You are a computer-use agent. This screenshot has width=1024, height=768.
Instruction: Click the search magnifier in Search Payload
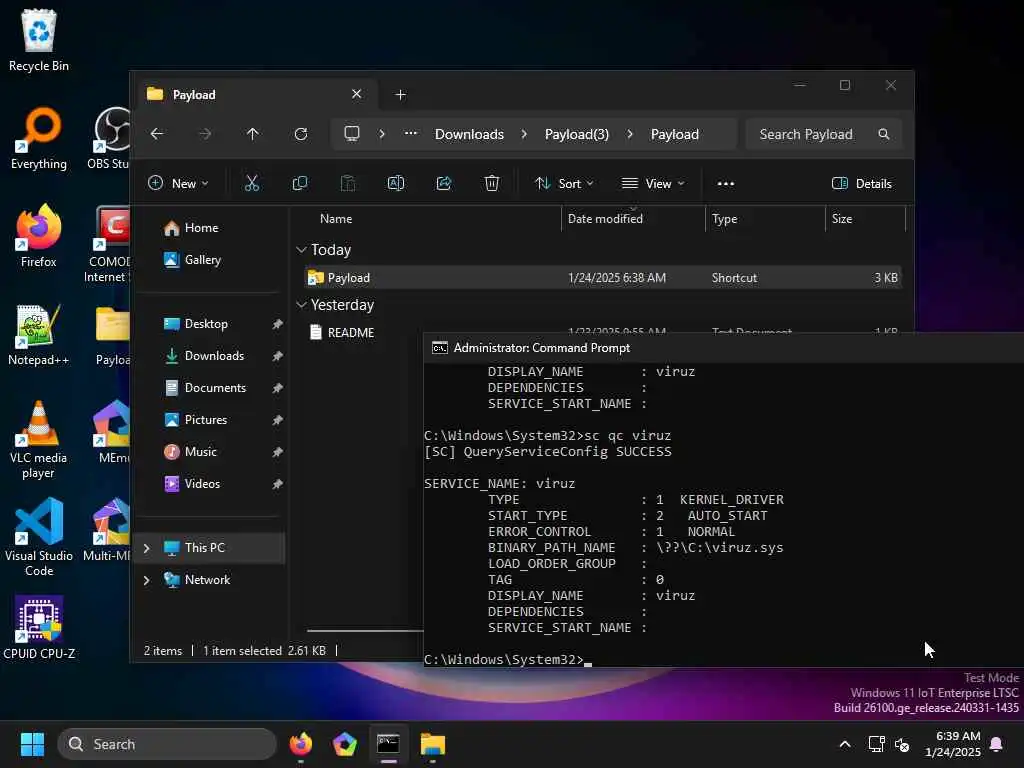pyautogui.click(x=884, y=134)
